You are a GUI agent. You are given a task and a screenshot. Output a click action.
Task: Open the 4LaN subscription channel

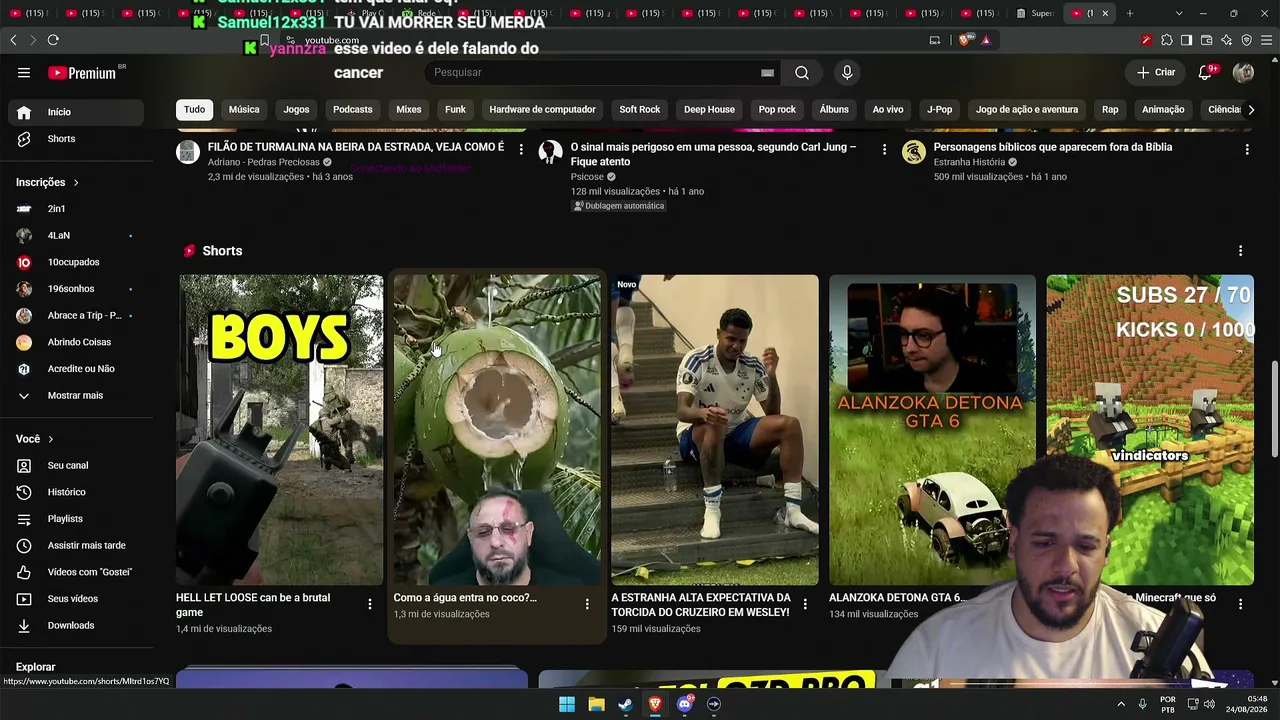coord(78,236)
